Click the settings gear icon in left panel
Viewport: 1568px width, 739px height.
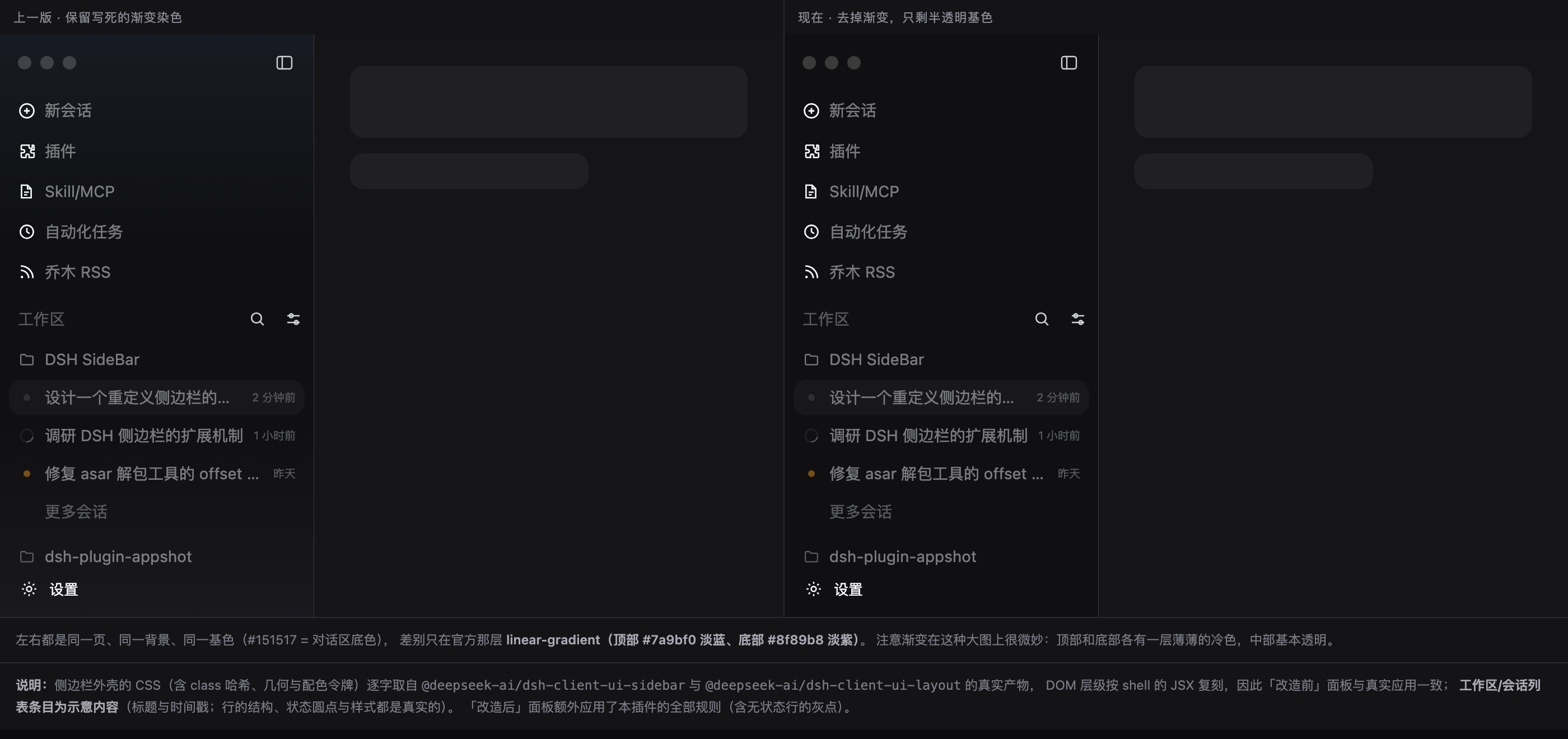(x=29, y=590)
